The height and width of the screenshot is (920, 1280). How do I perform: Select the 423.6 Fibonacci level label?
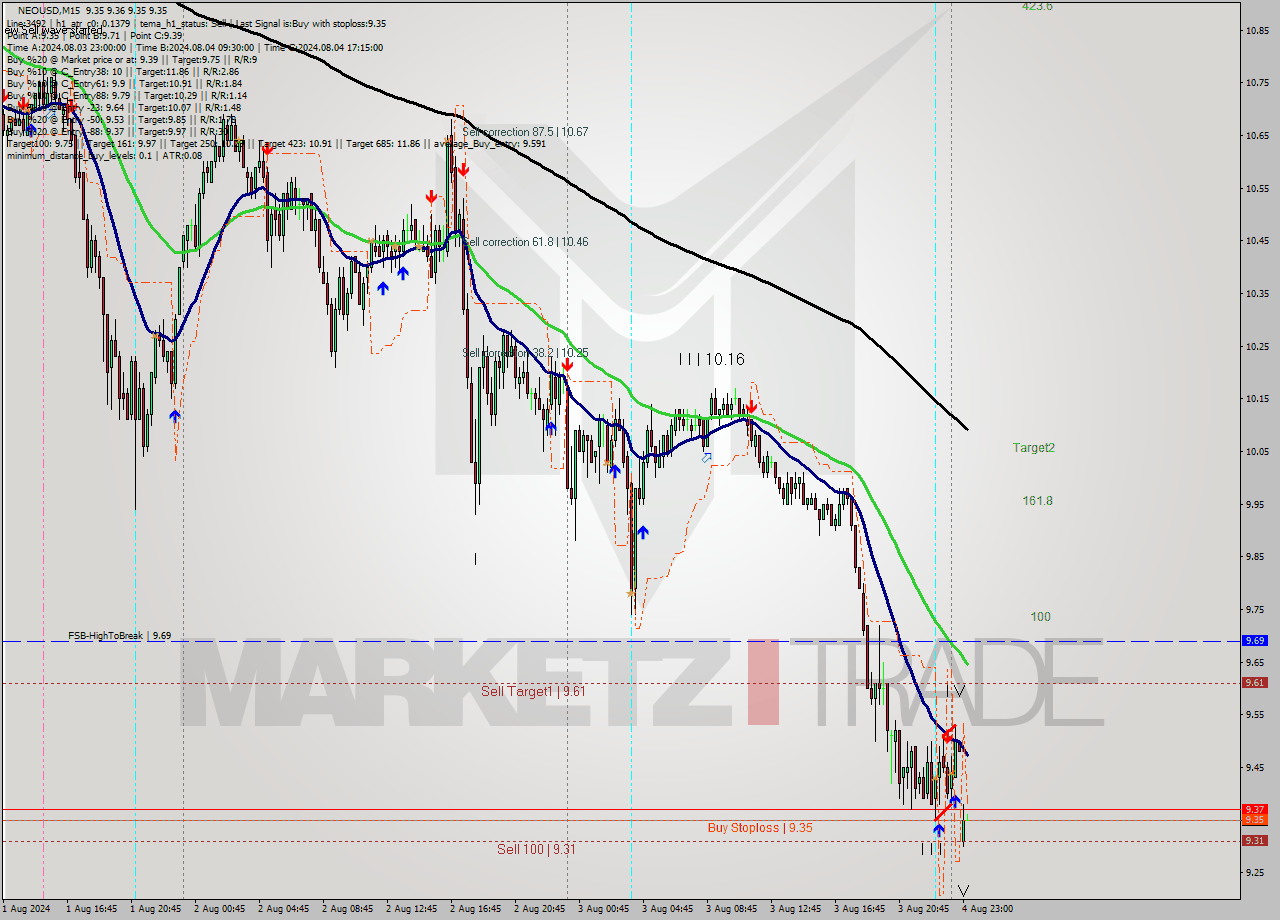click(1037, 6)
